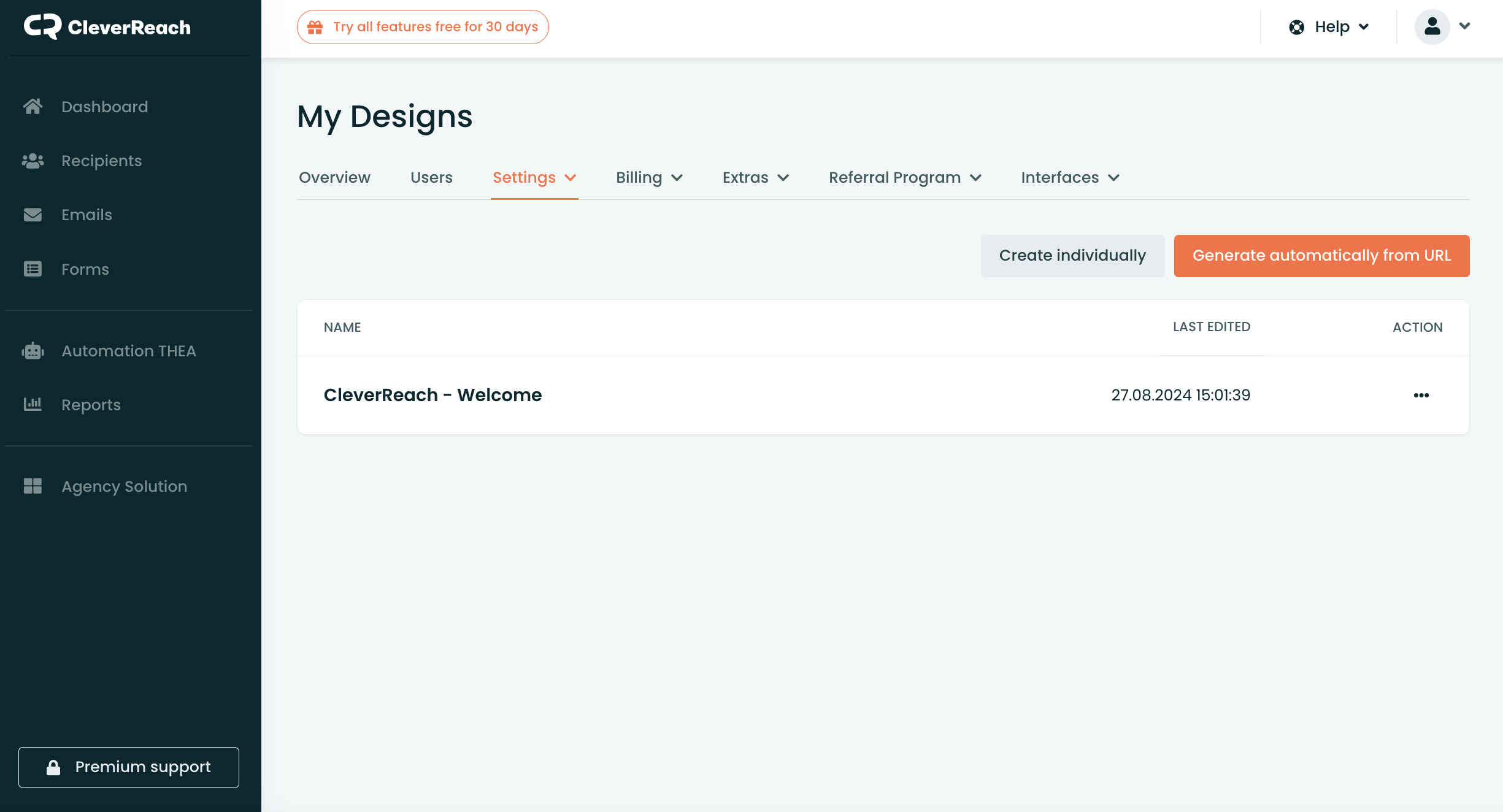Click the Premium support button
This screenshot has height=812, width=1503.
129,767
